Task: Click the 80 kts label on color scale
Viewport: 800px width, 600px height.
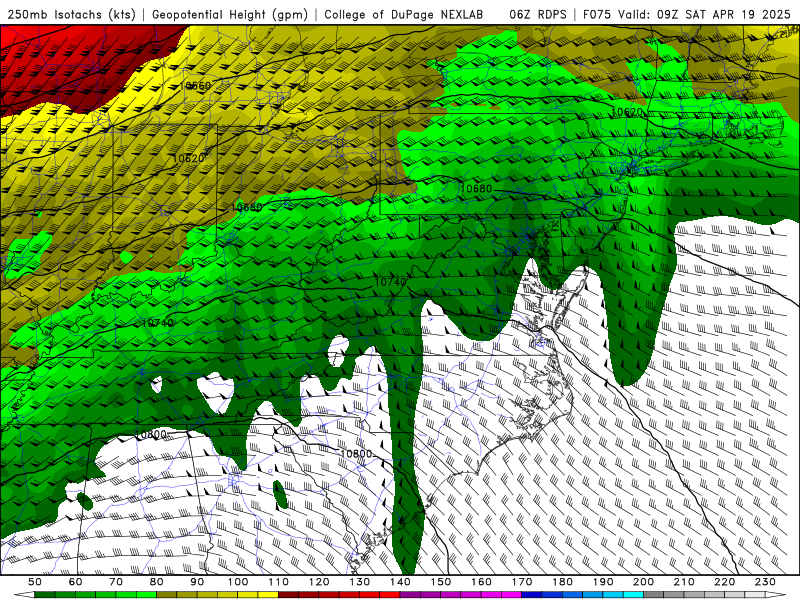Action: click(157, 582)
